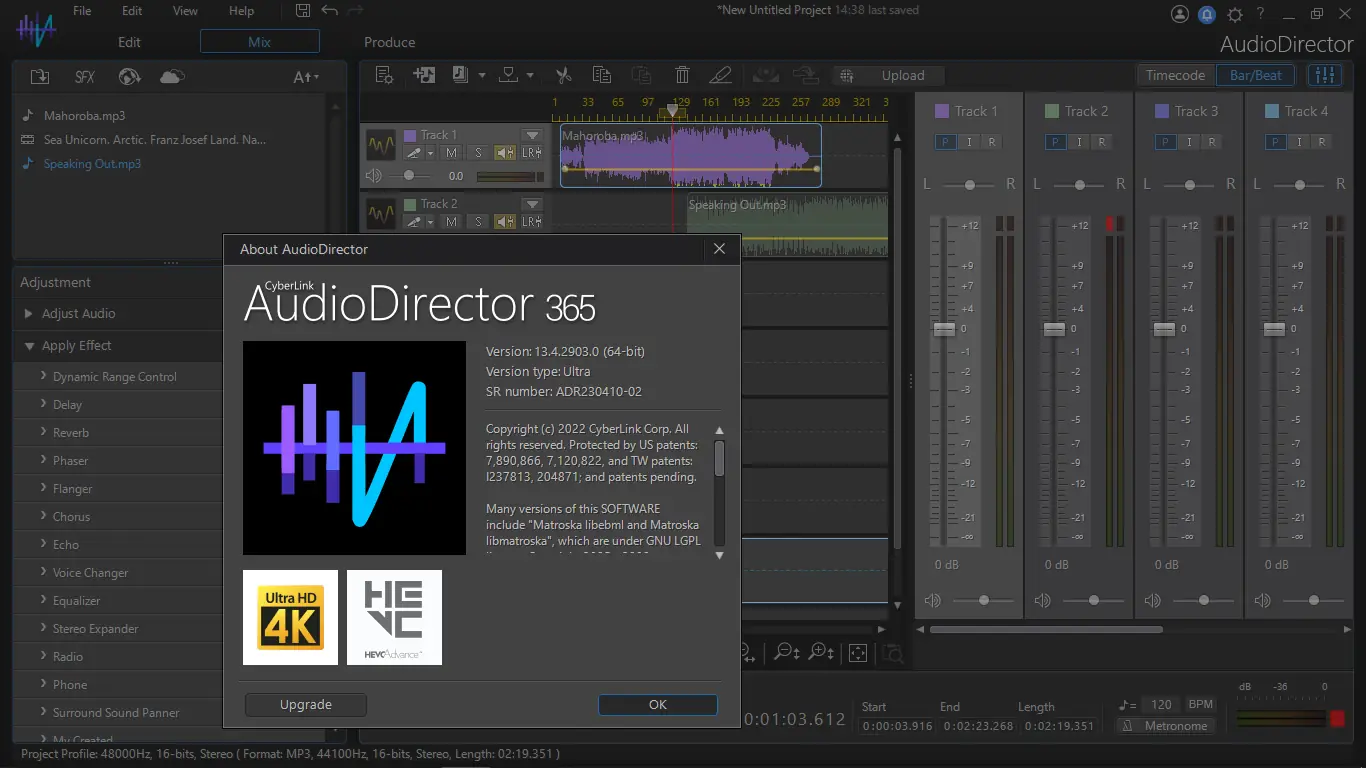1366x768 pixels.
Task: Click the trash can delete icon
Action: coord(682,75)
